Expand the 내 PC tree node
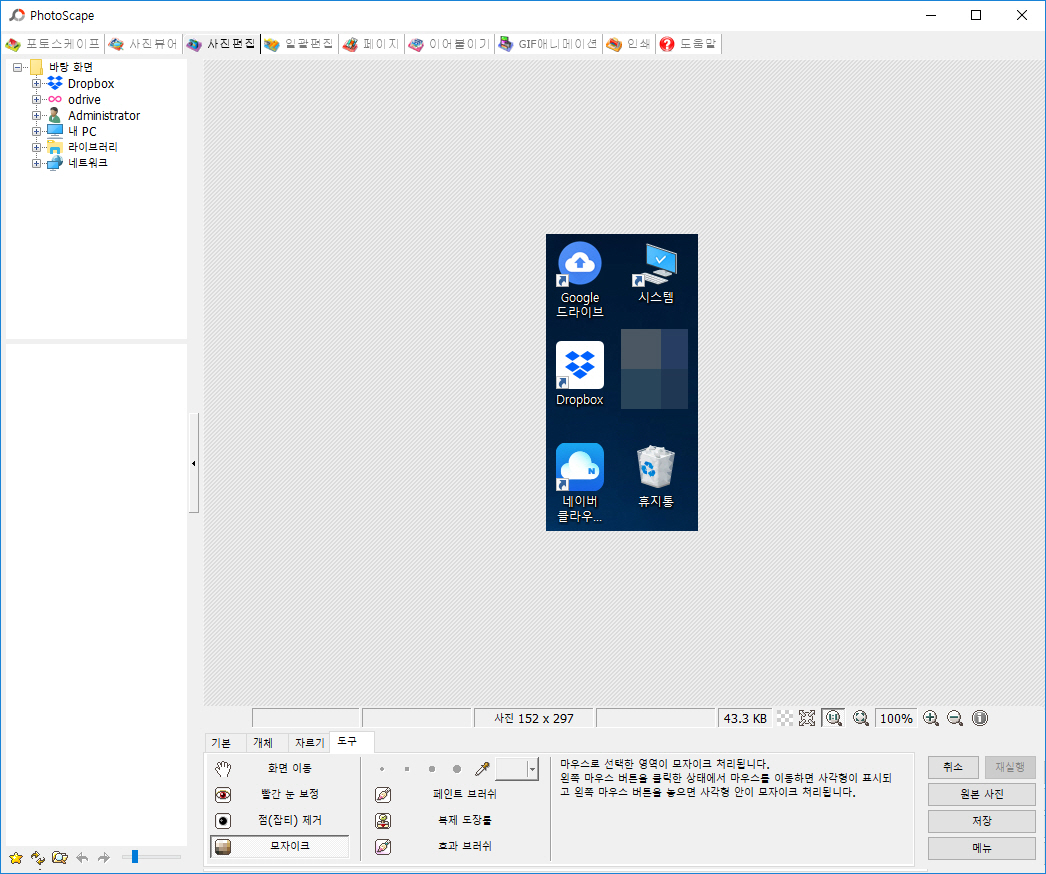The image size is (1046, 874). click(37, 131)
